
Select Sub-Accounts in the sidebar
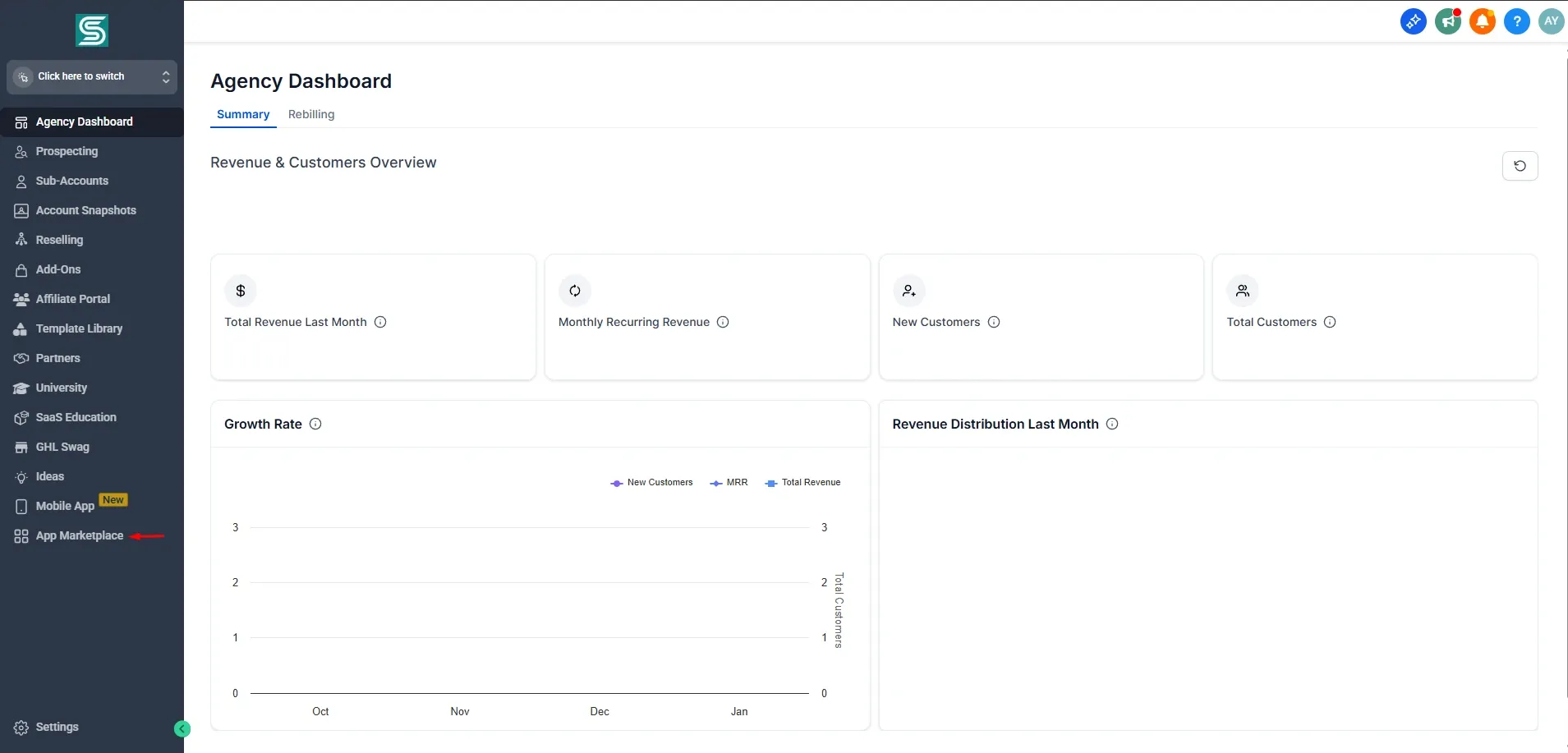click(72, 181)
